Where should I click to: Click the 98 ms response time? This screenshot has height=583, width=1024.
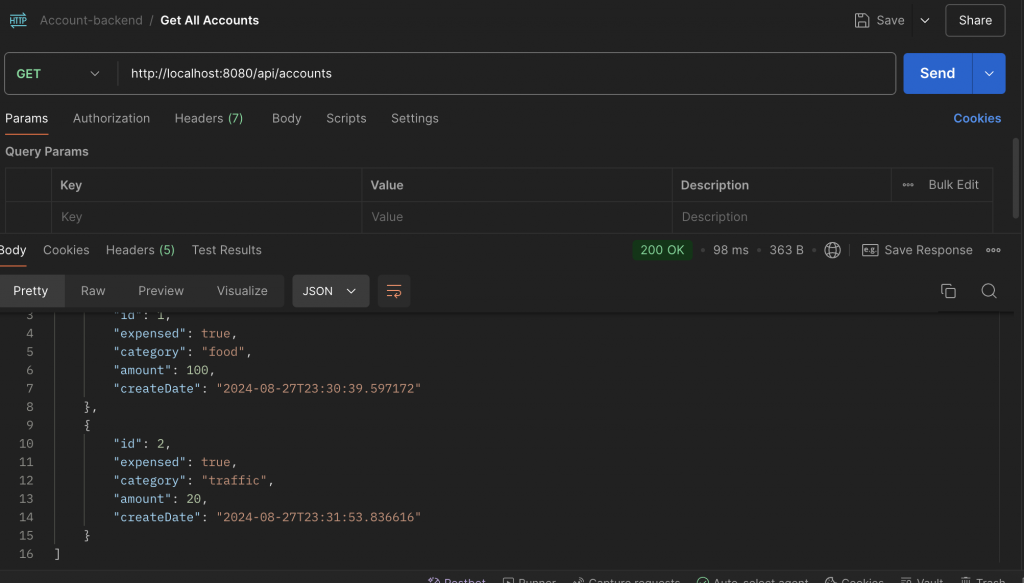coord(731,251)
